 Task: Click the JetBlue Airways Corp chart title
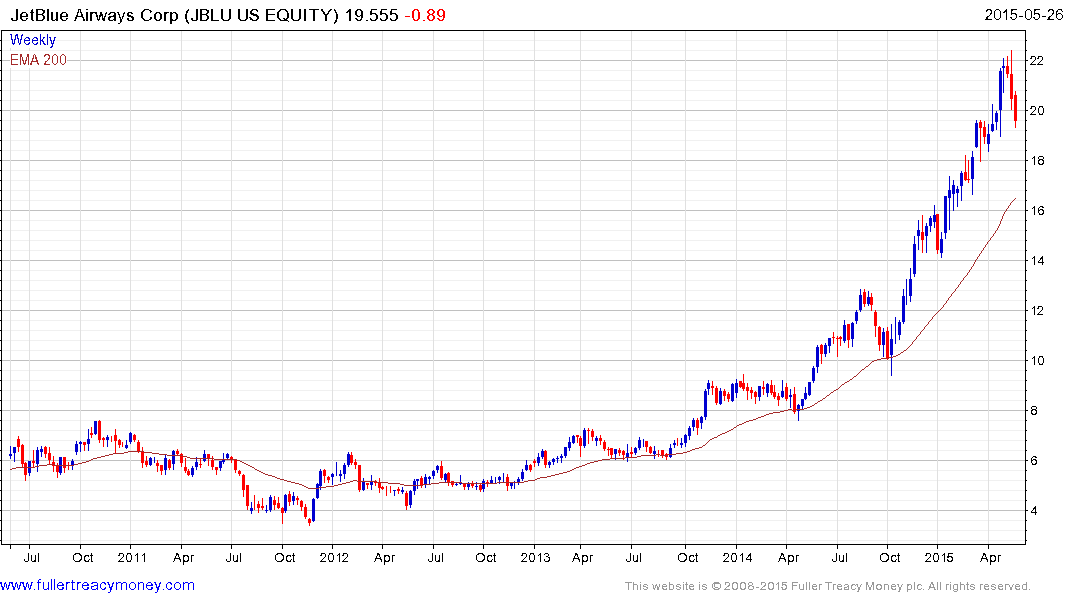174,15
